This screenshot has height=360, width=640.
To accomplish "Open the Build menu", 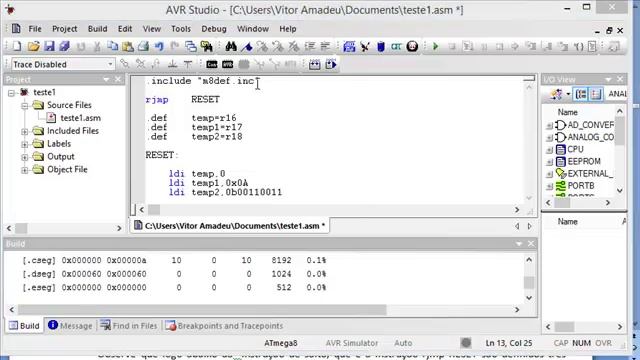I will point(98,29).
